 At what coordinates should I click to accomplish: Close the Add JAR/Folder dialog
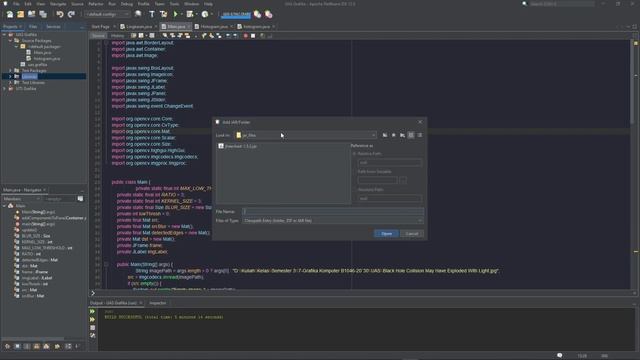420,122
